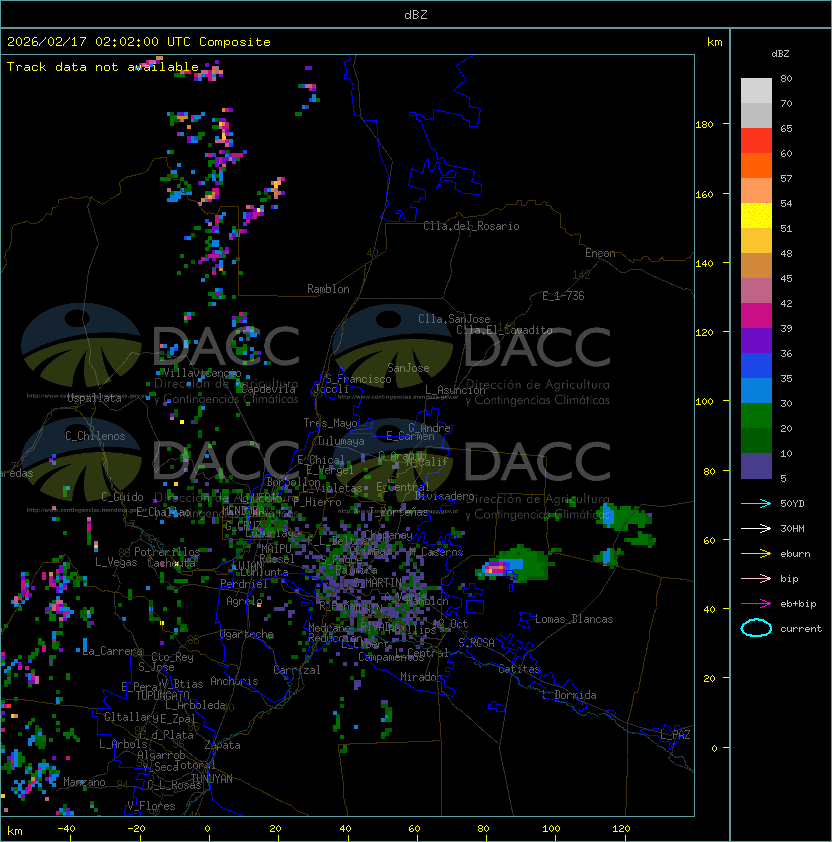Click the 'Track data not available' message
Screen dimensions: 832x842
click(103, 67)
